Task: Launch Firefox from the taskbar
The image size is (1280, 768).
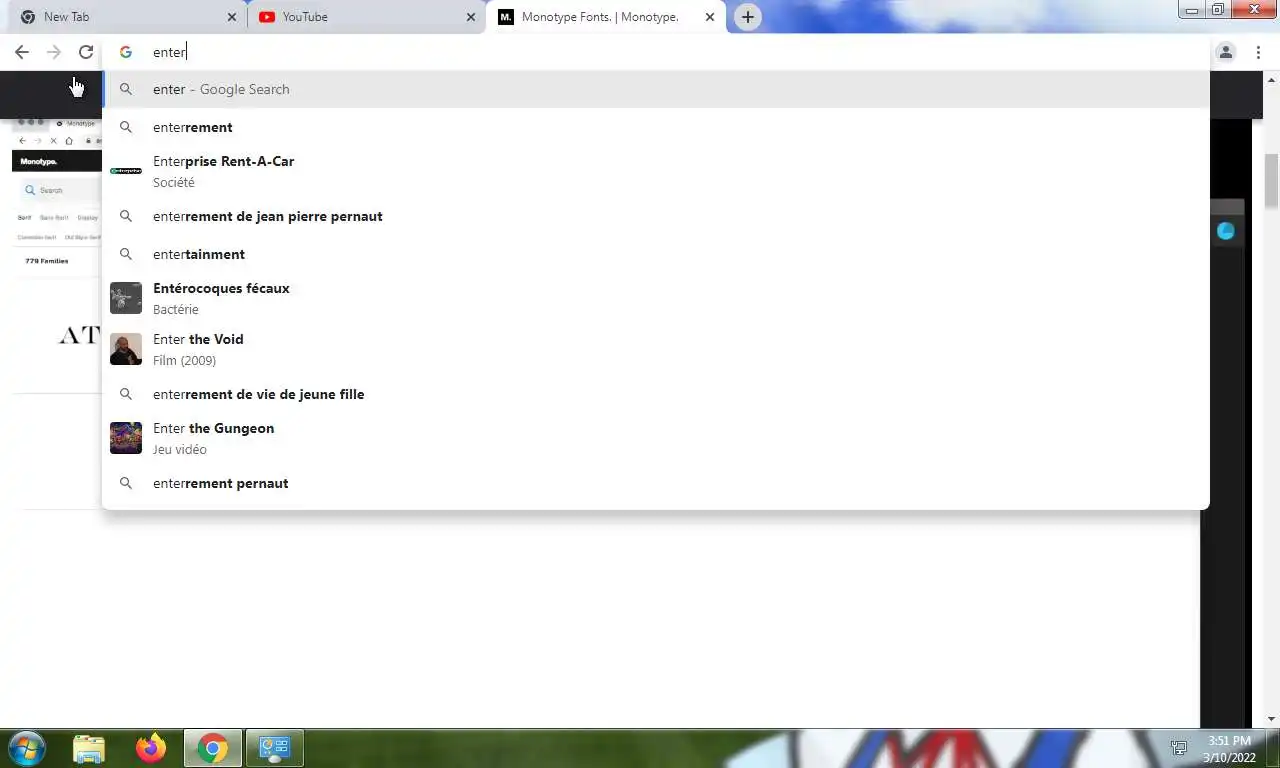Action: tap(151, 748)
